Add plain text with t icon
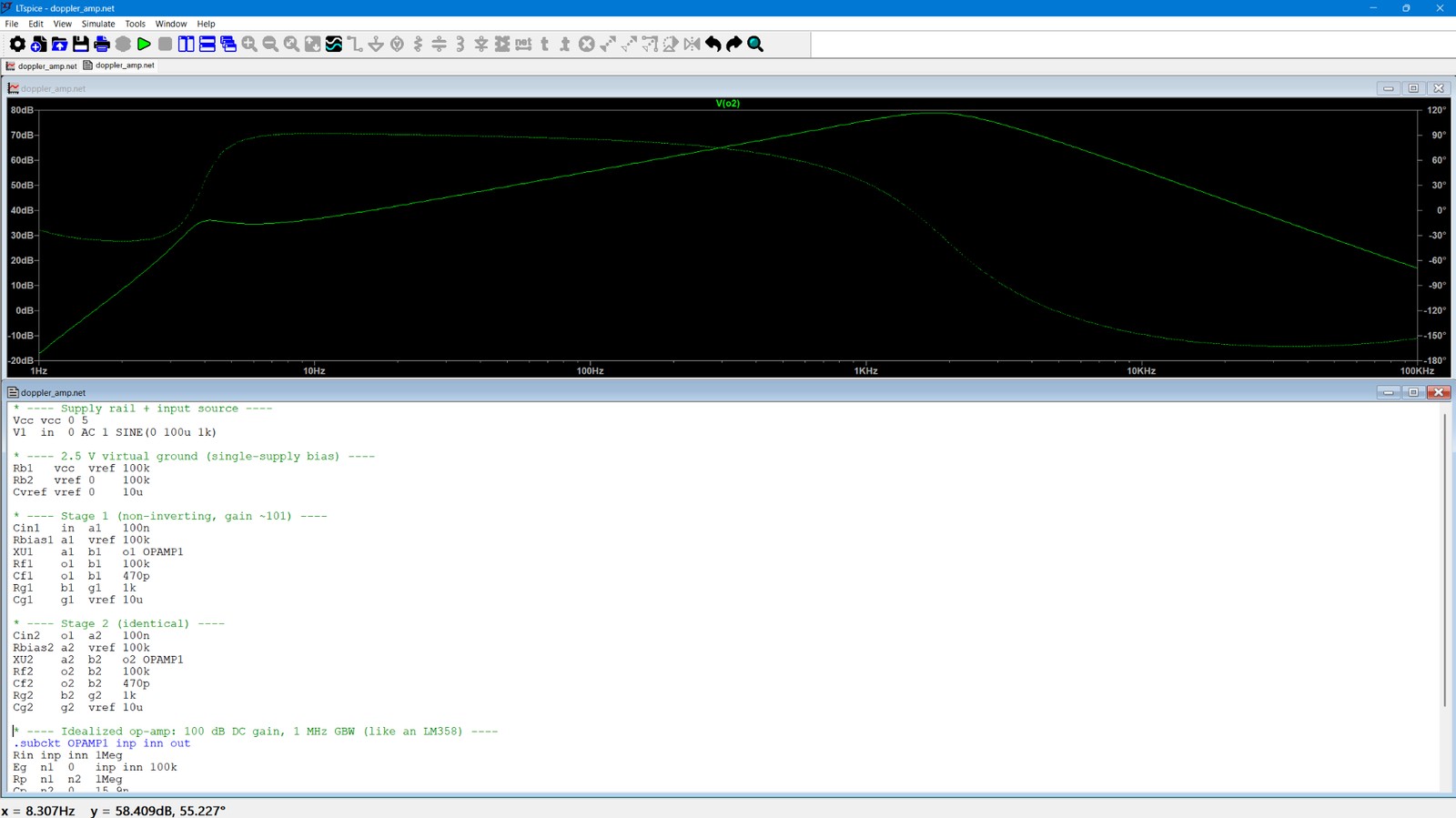Image resolution: width=1456 pixels, height=818 pixels. tap(544, 44)
